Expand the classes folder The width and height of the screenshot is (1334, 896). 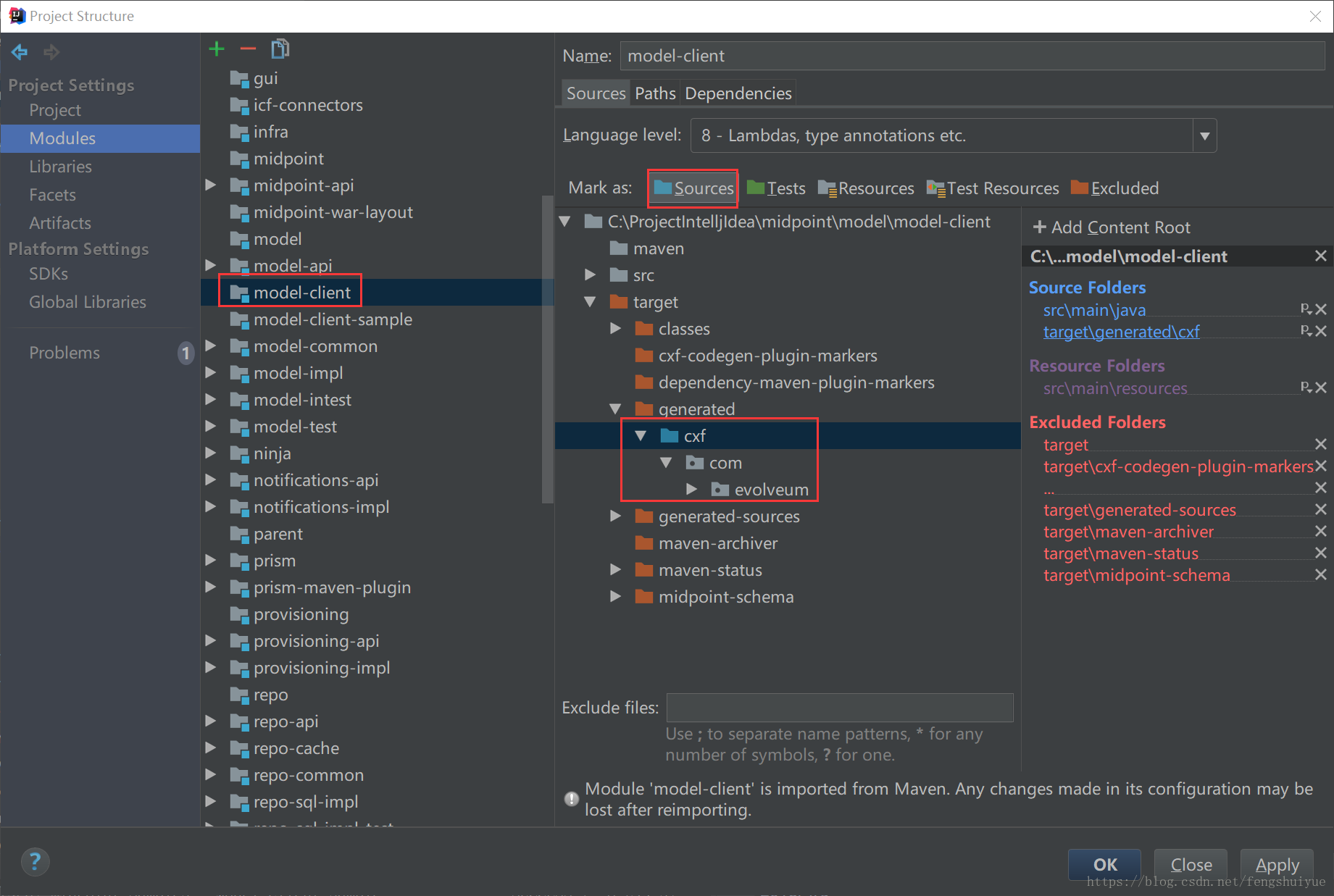(616, 329)
